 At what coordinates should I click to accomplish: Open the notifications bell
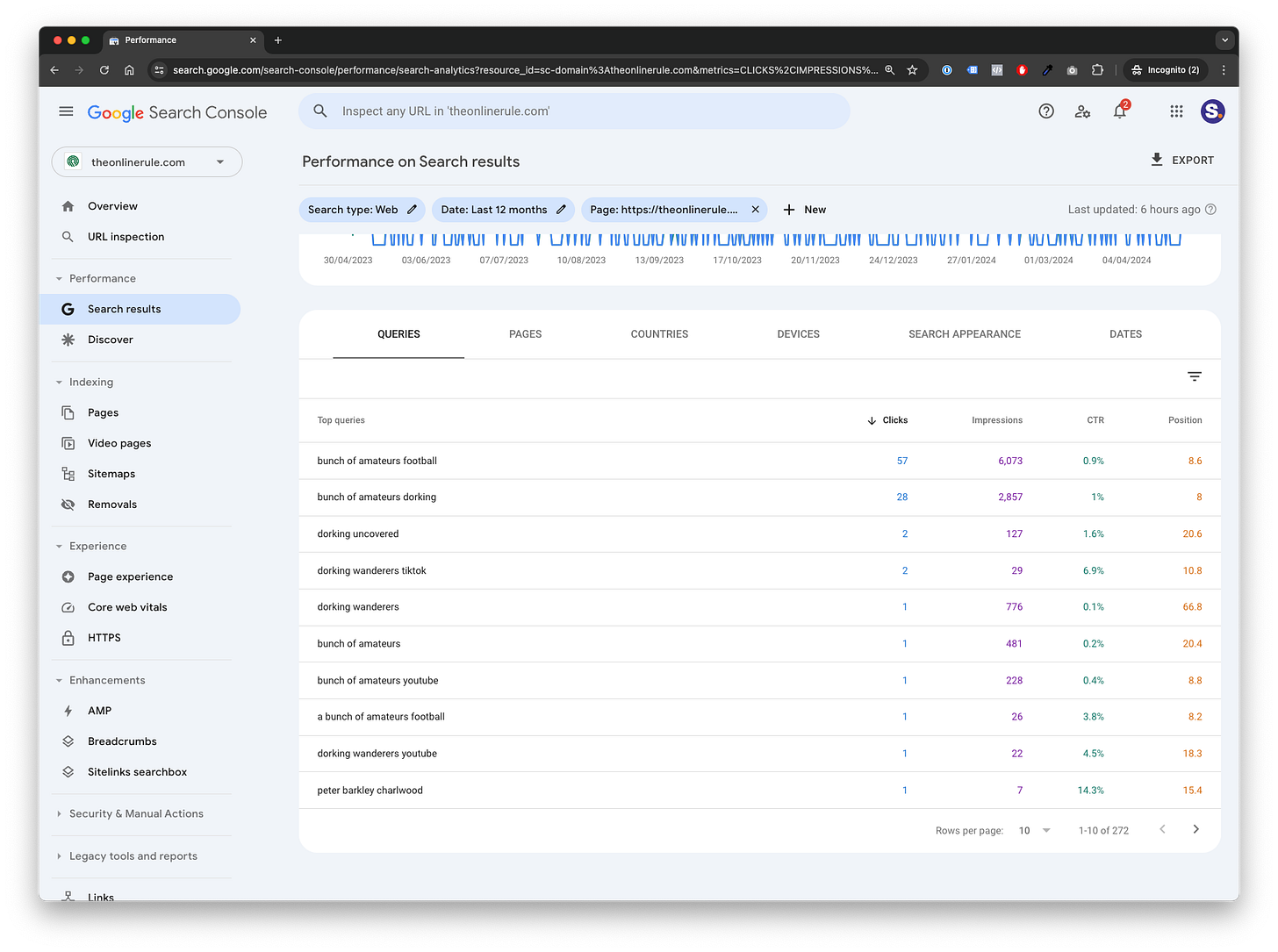click(1120, 111)
